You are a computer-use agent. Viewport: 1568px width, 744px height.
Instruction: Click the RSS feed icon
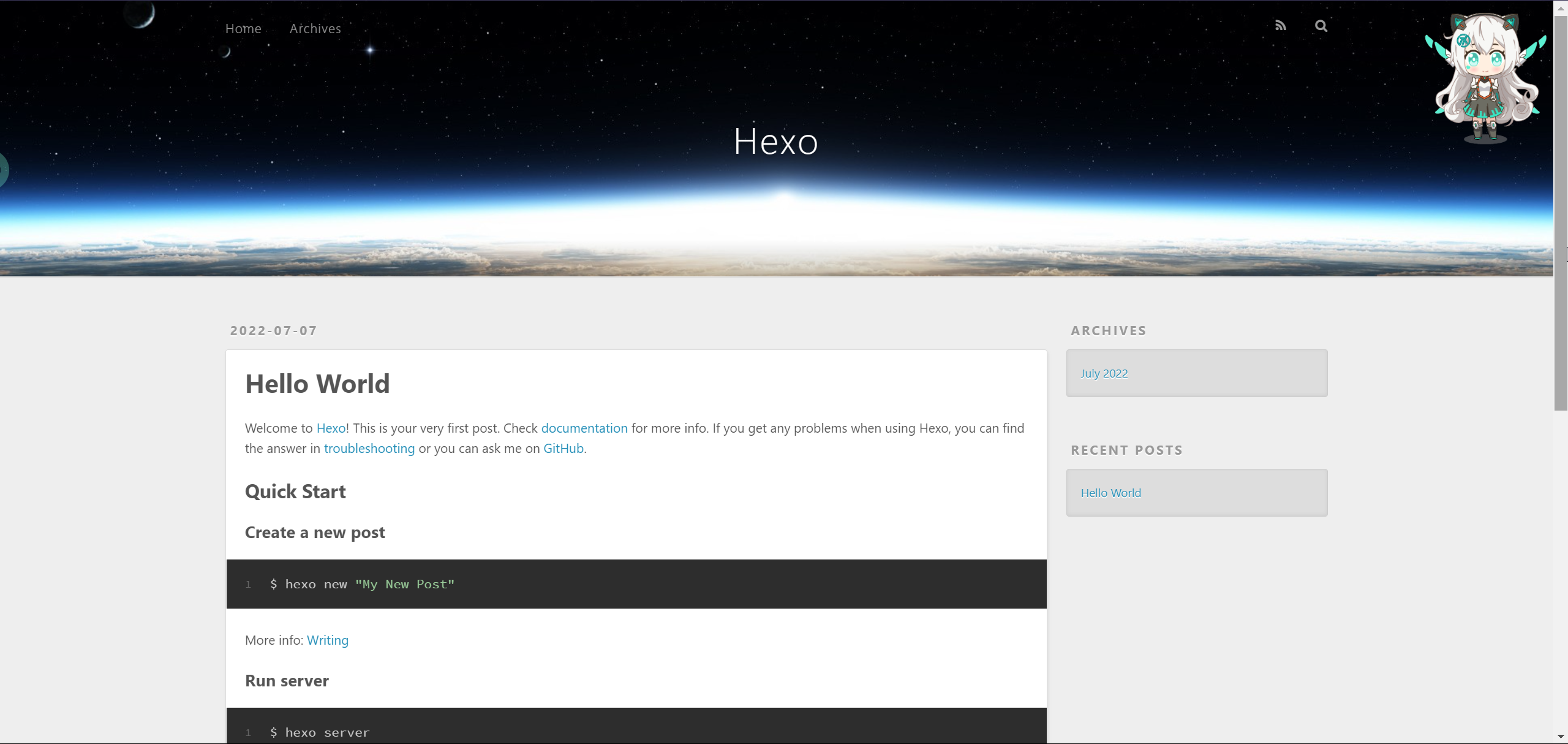(1280, 26)
